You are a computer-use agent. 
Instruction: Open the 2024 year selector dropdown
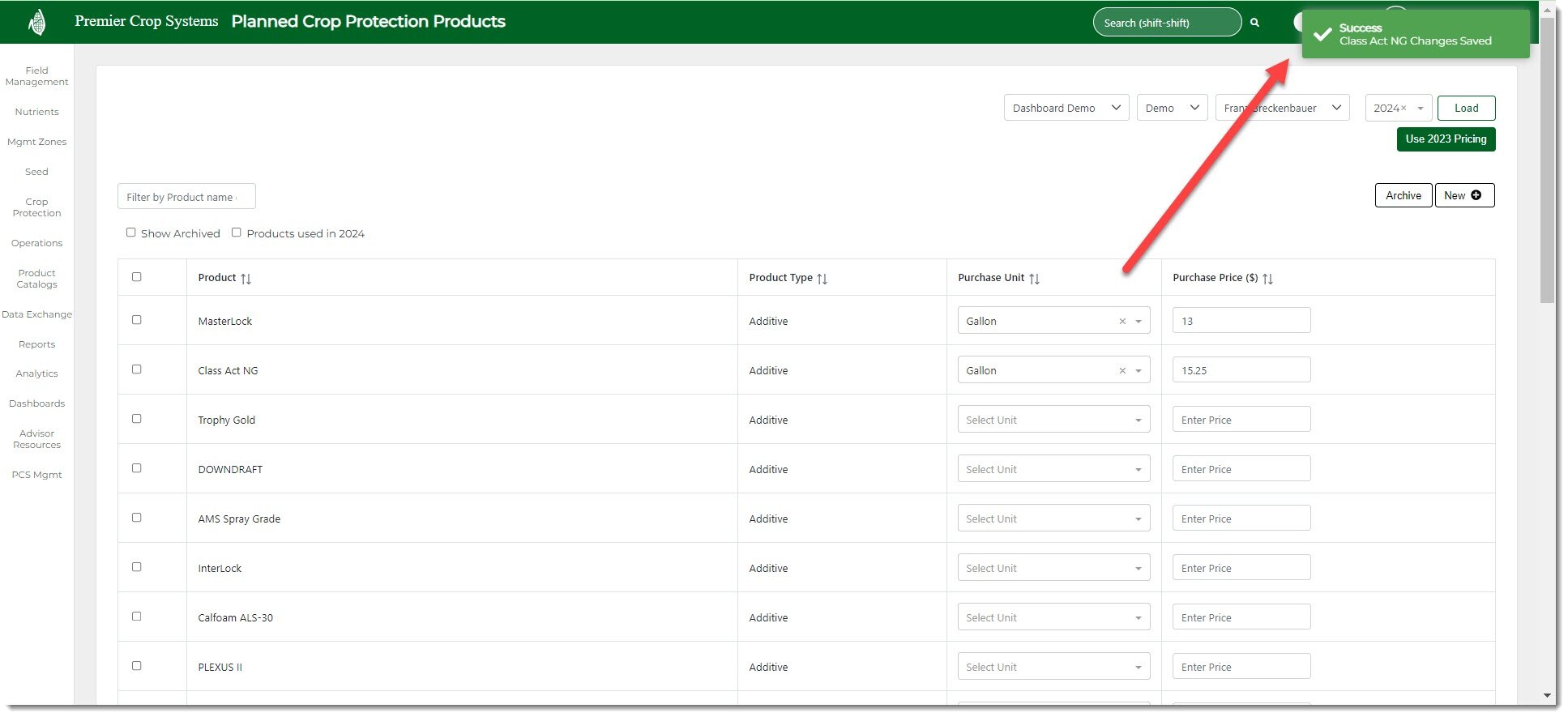pyautogui.click(x=1420, y=109)
